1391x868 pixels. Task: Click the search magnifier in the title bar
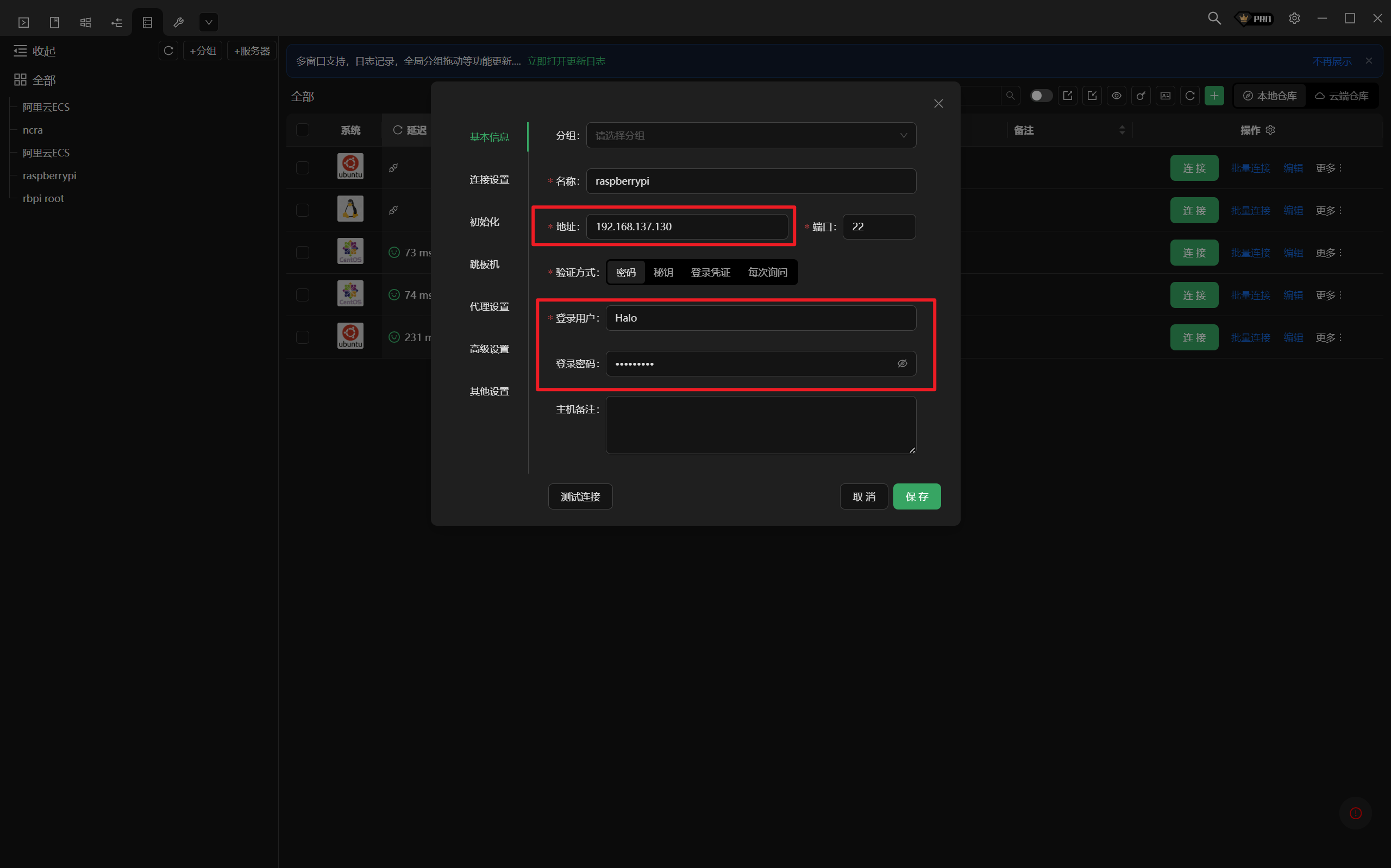tap(1214, 18)
